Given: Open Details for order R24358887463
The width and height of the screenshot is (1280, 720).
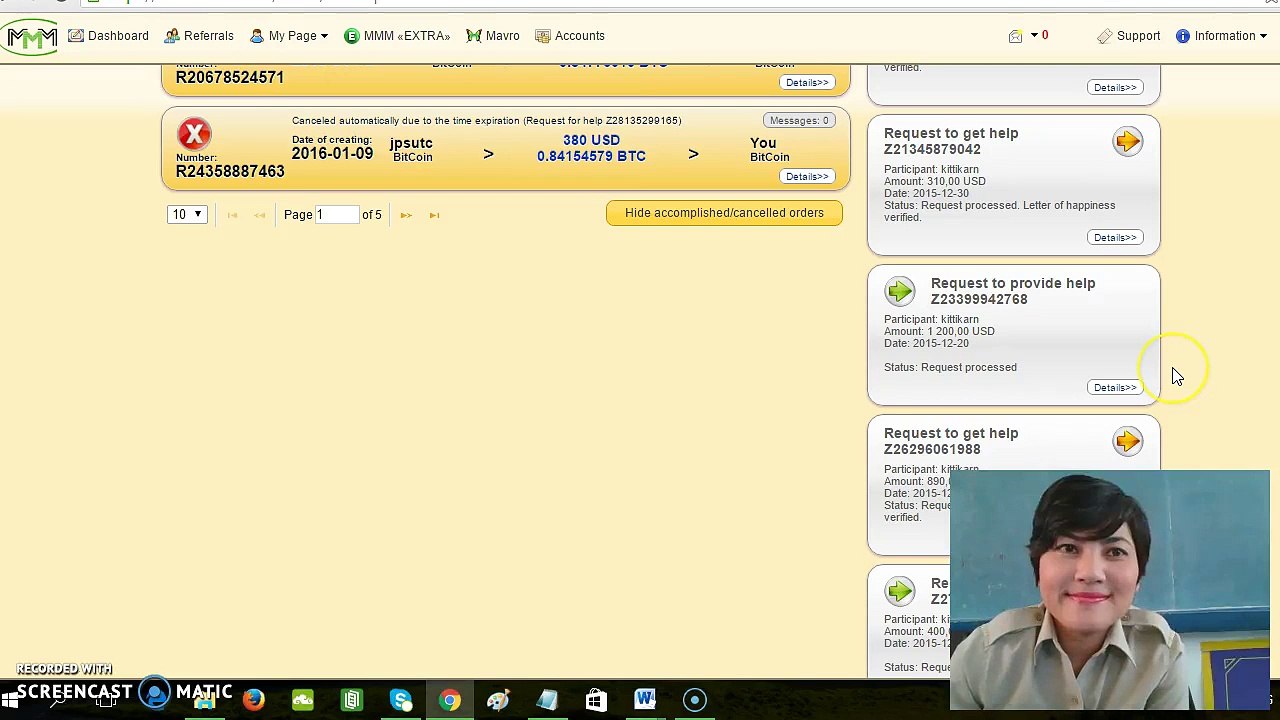Looking at the screenshot, I should [807, 176].
